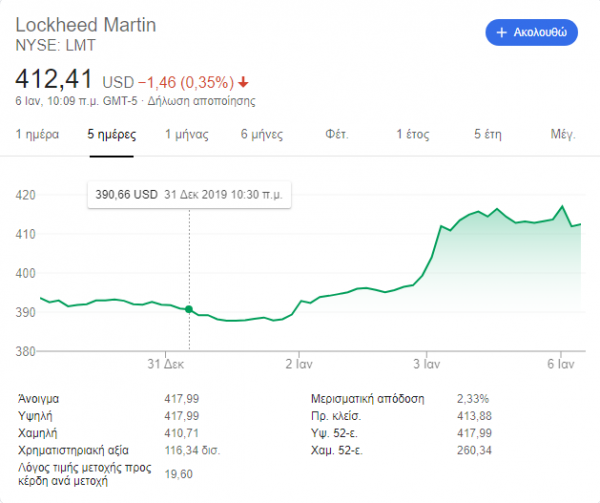Click the 6 Ιαν axis label
The image size is (600, 503).
tap(561, 364)
